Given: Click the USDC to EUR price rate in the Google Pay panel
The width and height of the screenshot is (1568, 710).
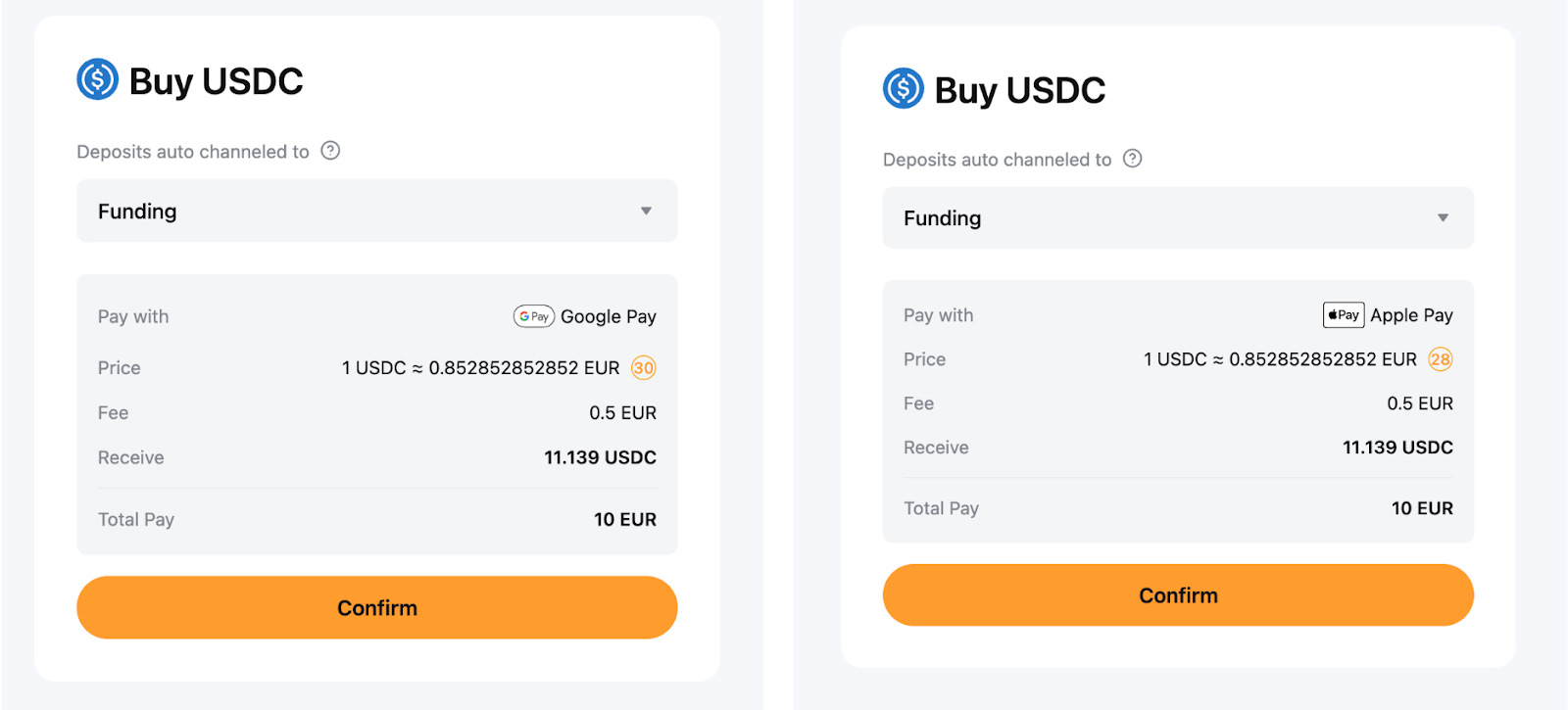Looking at the screenshot, I should (480, 368).
